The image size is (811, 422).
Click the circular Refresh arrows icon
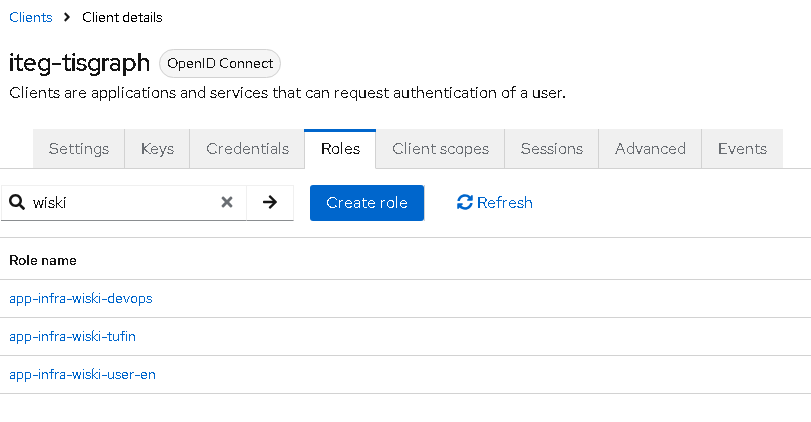tap(464, 202)
